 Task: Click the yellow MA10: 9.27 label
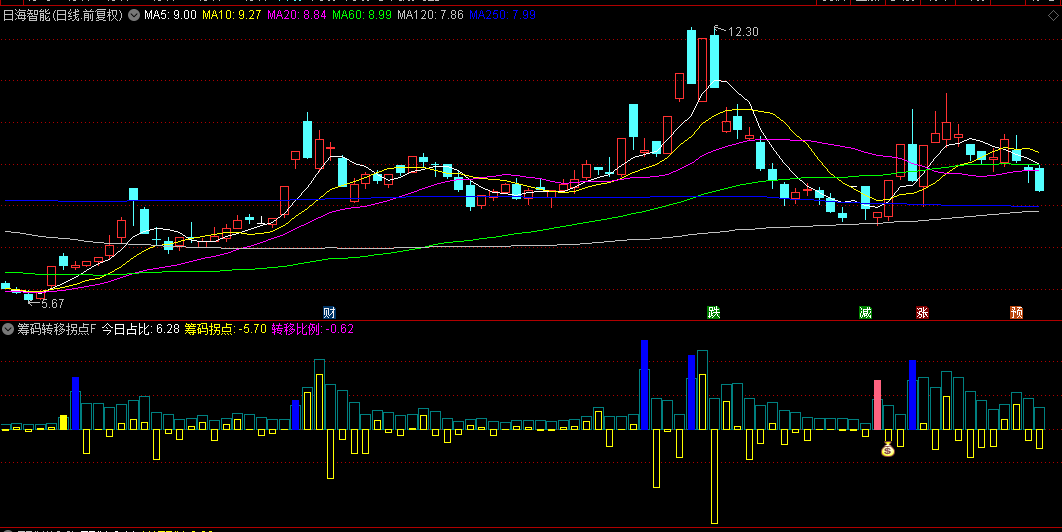click(231, 15)
